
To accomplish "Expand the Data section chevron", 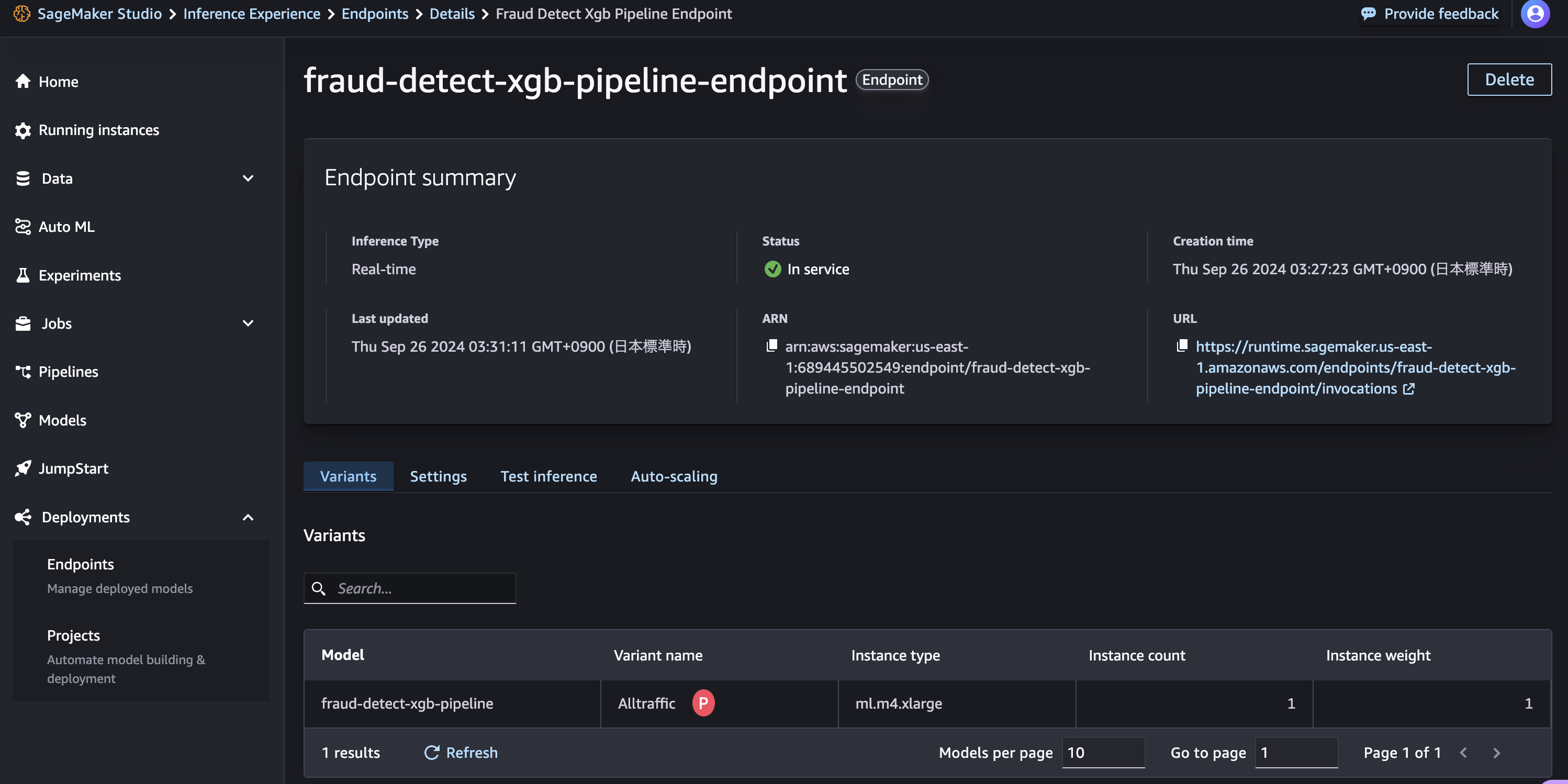I will pyautogui.click(x=248, y=179).
